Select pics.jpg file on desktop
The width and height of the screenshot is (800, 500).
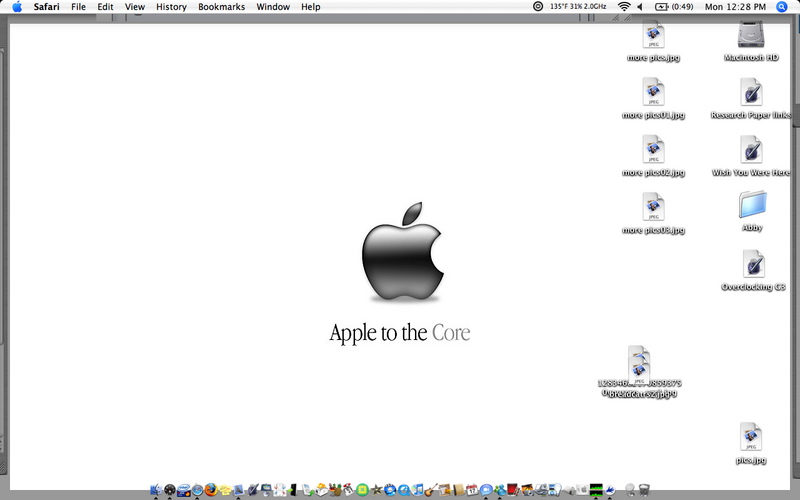751,437
